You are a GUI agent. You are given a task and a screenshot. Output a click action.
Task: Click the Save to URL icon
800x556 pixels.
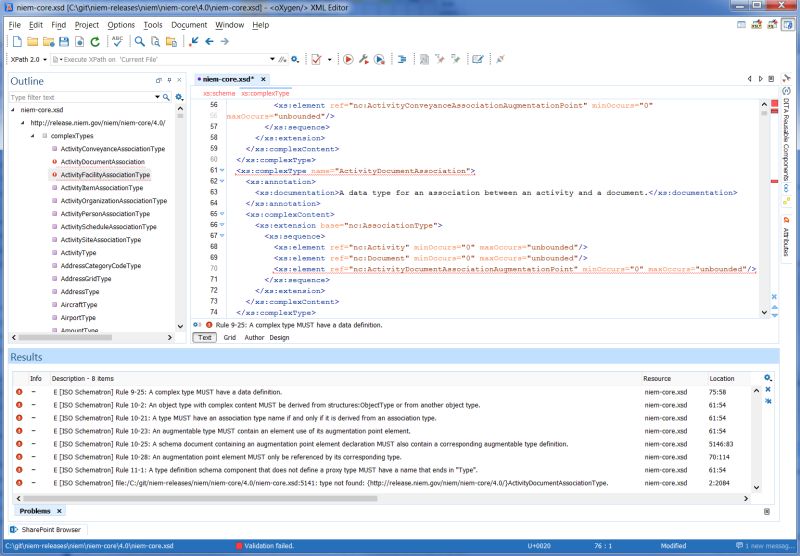coord(80,42)
